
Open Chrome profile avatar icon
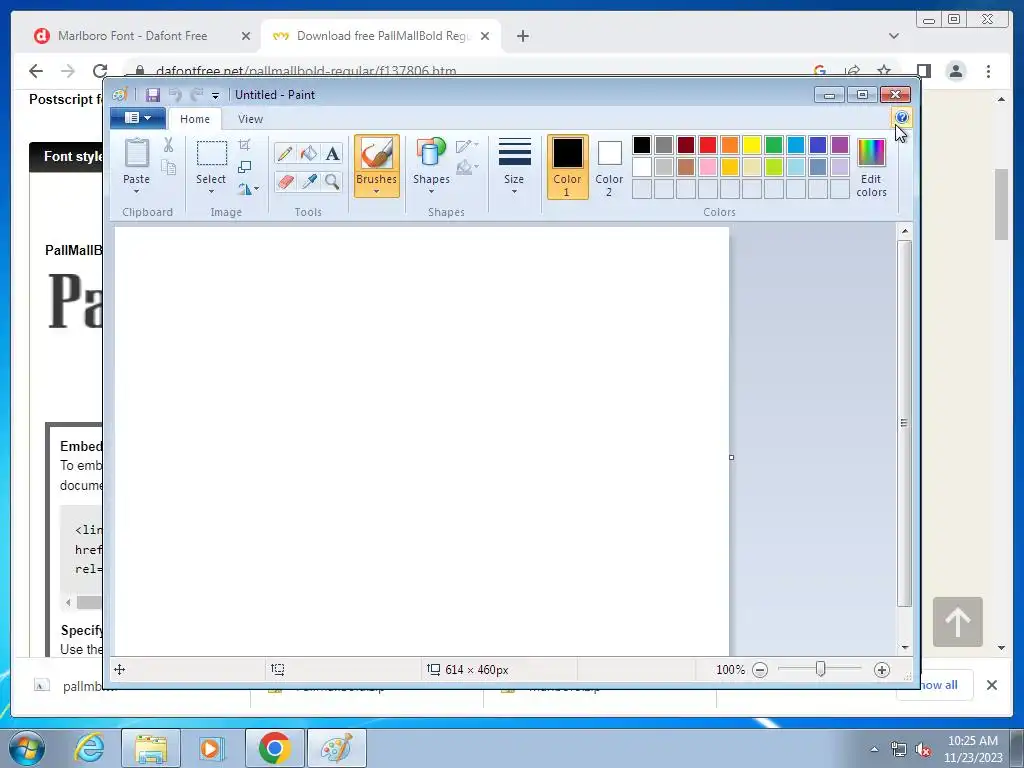(x=955, y=71)
